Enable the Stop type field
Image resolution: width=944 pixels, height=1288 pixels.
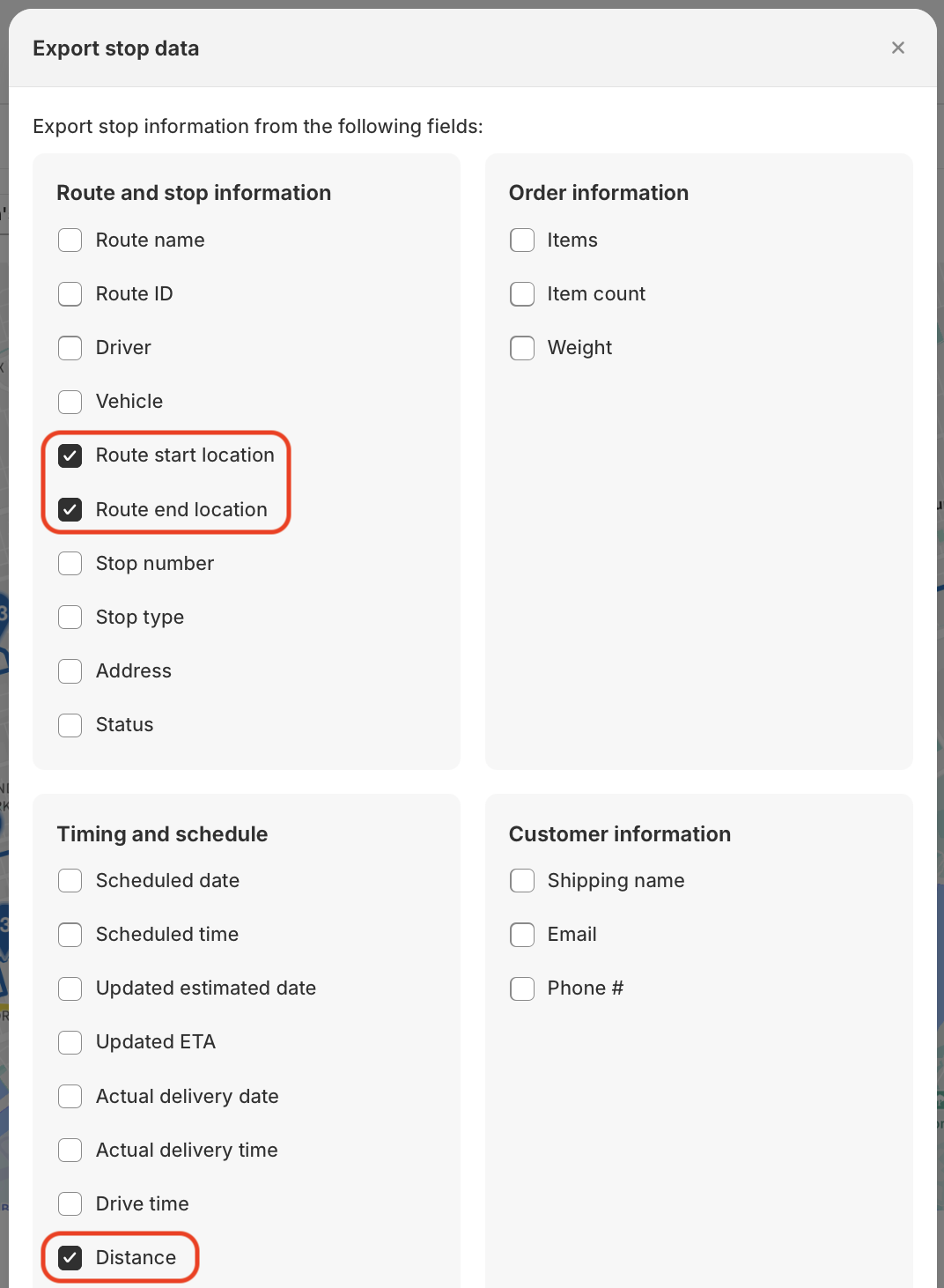click(x=70, y=617)
